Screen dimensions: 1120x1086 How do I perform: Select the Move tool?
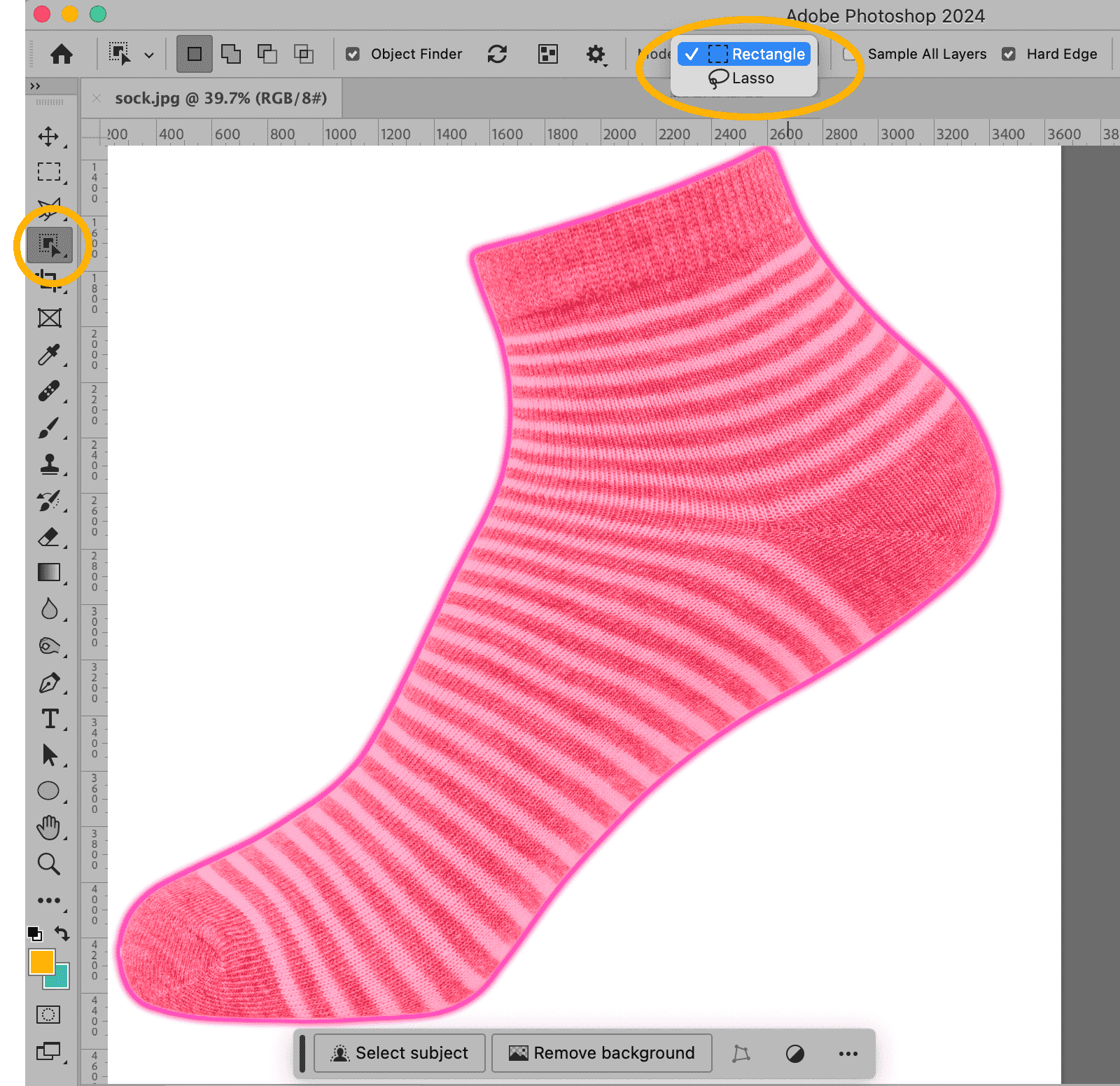click(48, 136)
